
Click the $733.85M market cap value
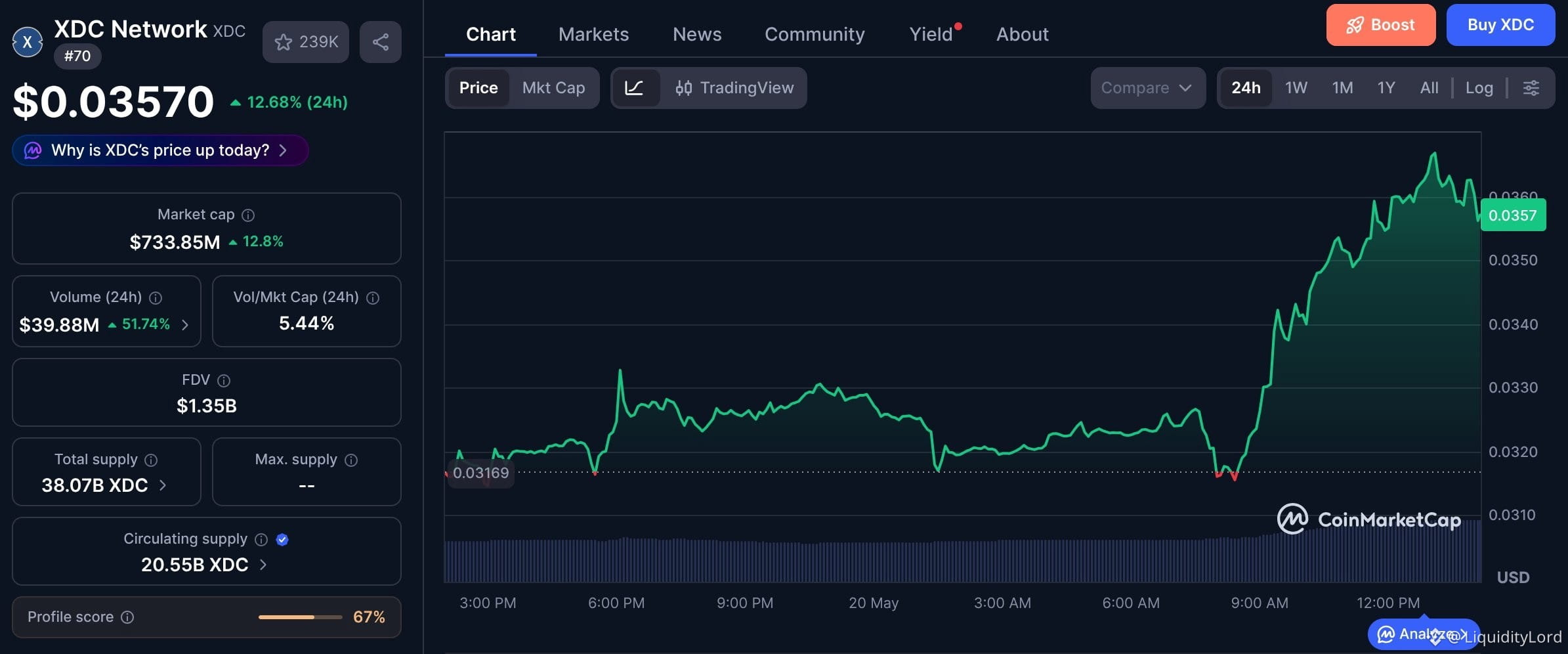(x=175, y=242)
